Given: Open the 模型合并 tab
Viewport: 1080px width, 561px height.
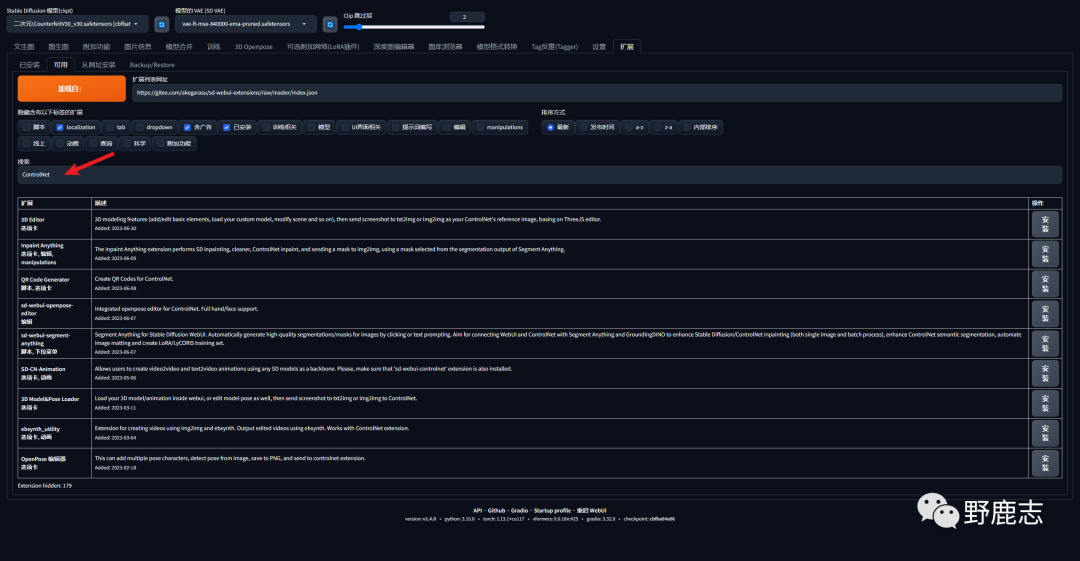Looking at the screenshot, I should 179,47.
